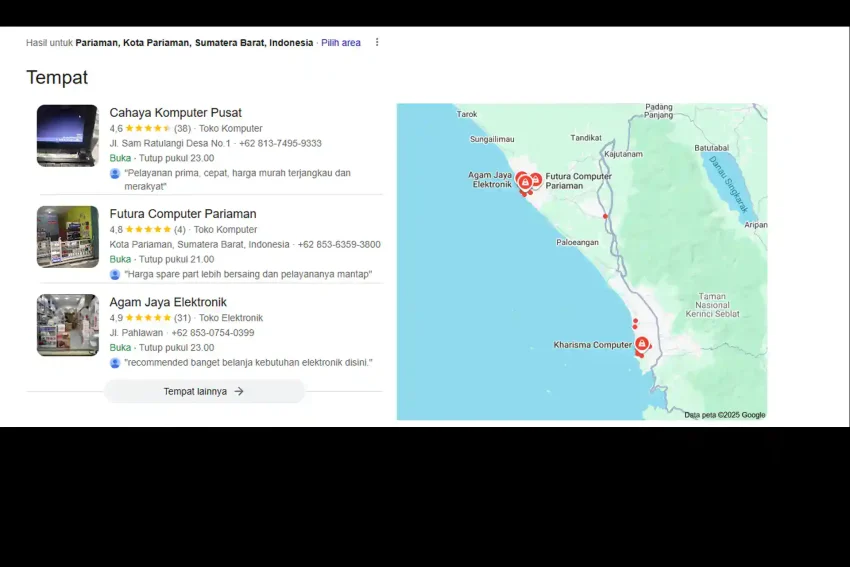Click phone number +62 853-0754-0399

click(x=212, y=333)
